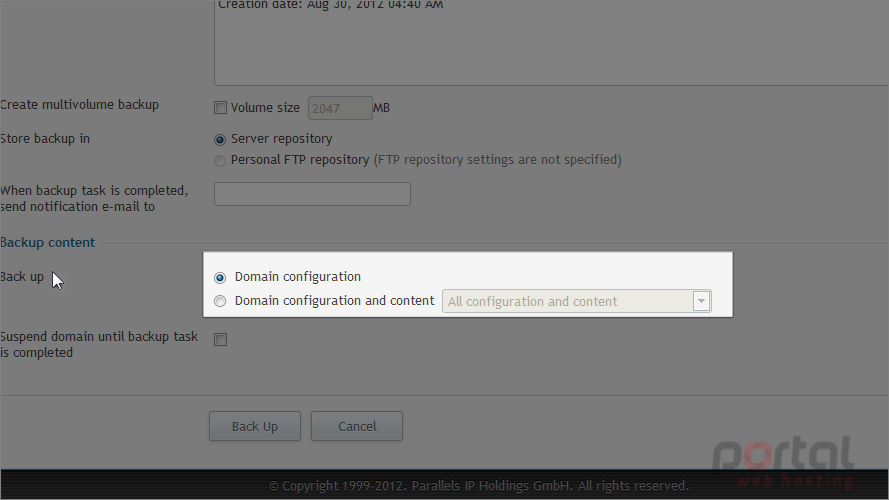This screenshot has width=889, height=500.
Task: Click the Store backup in label
Action: click(x=45, y=139)
